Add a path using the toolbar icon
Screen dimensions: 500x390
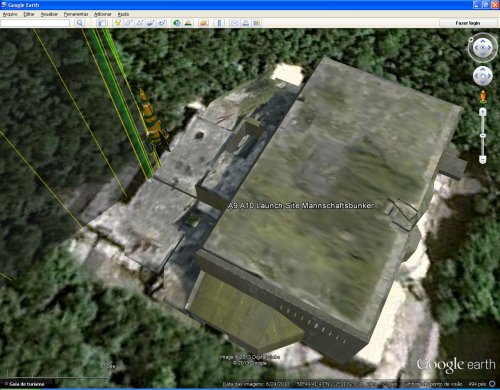tap(139, 23)
